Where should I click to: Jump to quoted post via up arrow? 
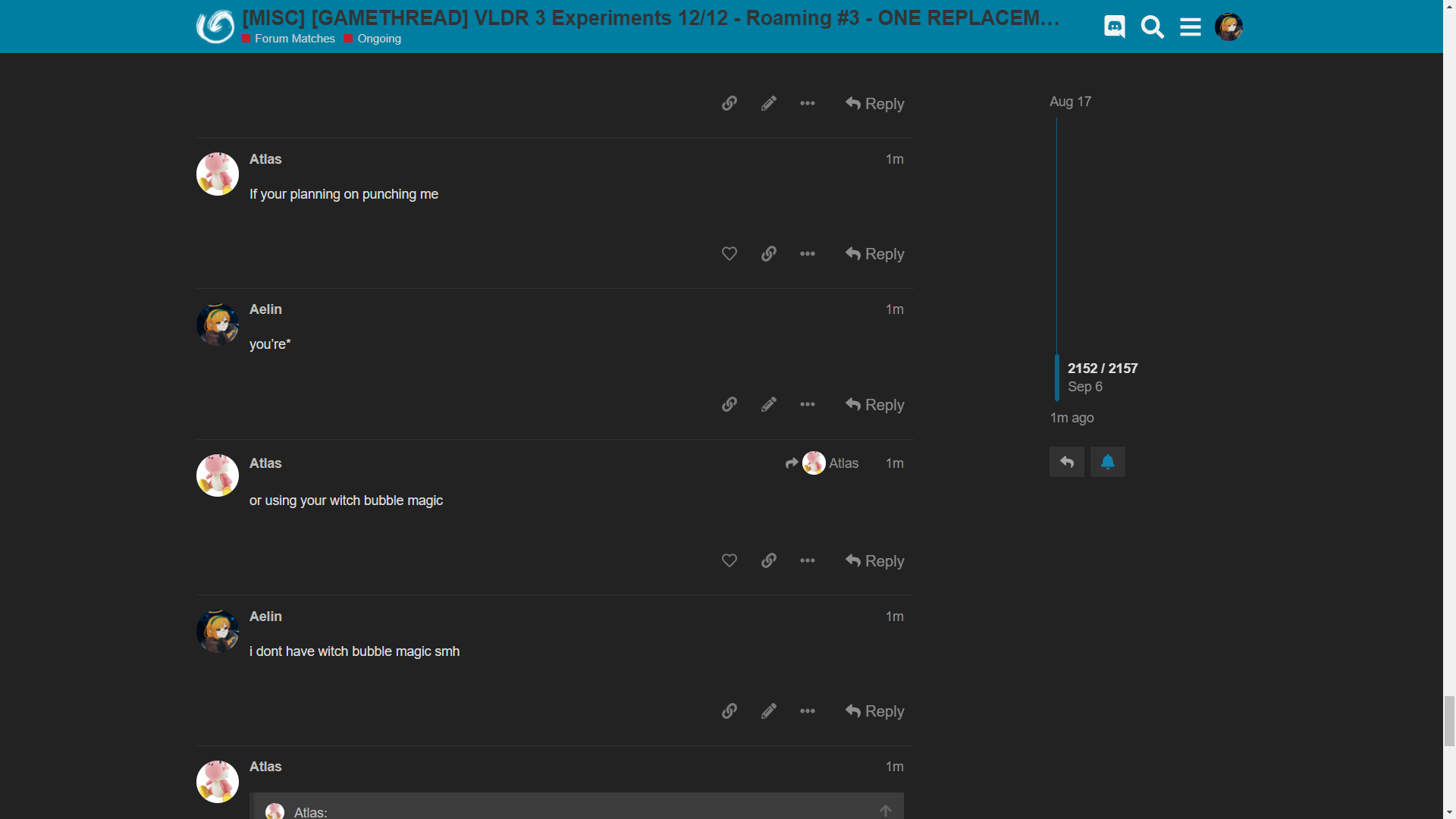coord(885,811)
